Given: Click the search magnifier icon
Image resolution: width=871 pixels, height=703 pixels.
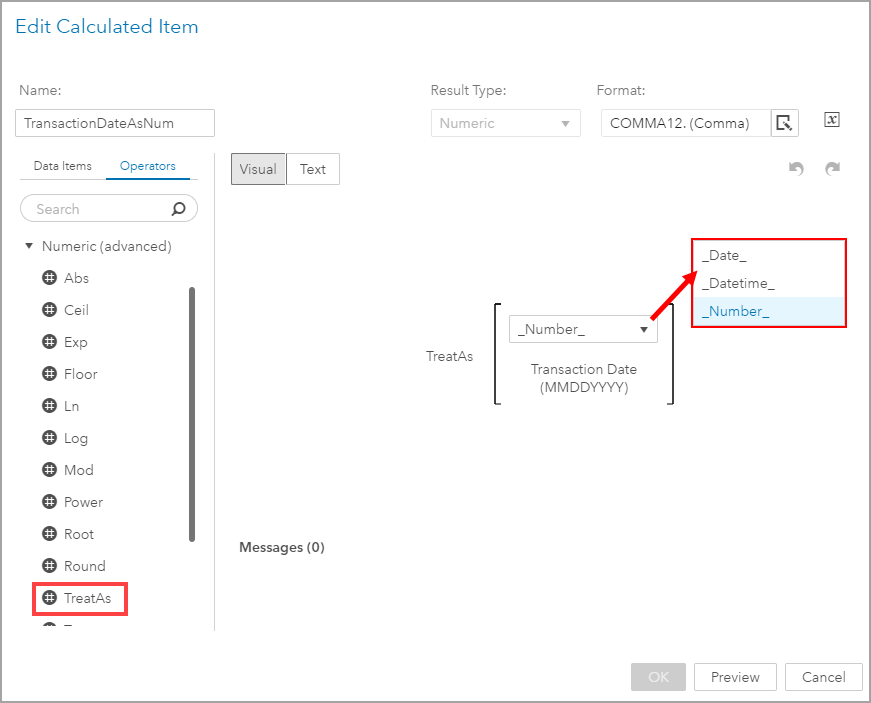Looking at the screenshot, I should click(x=179, y=209).
